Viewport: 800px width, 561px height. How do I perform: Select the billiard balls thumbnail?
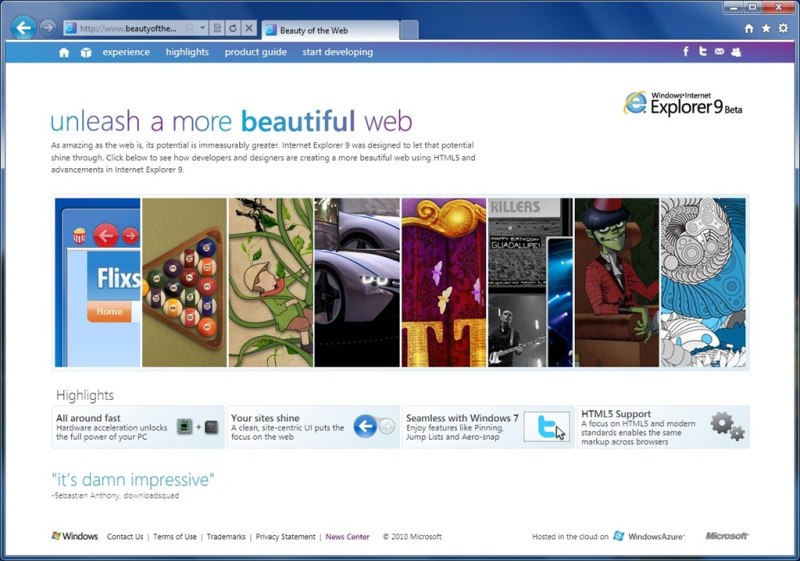point(184,283)
